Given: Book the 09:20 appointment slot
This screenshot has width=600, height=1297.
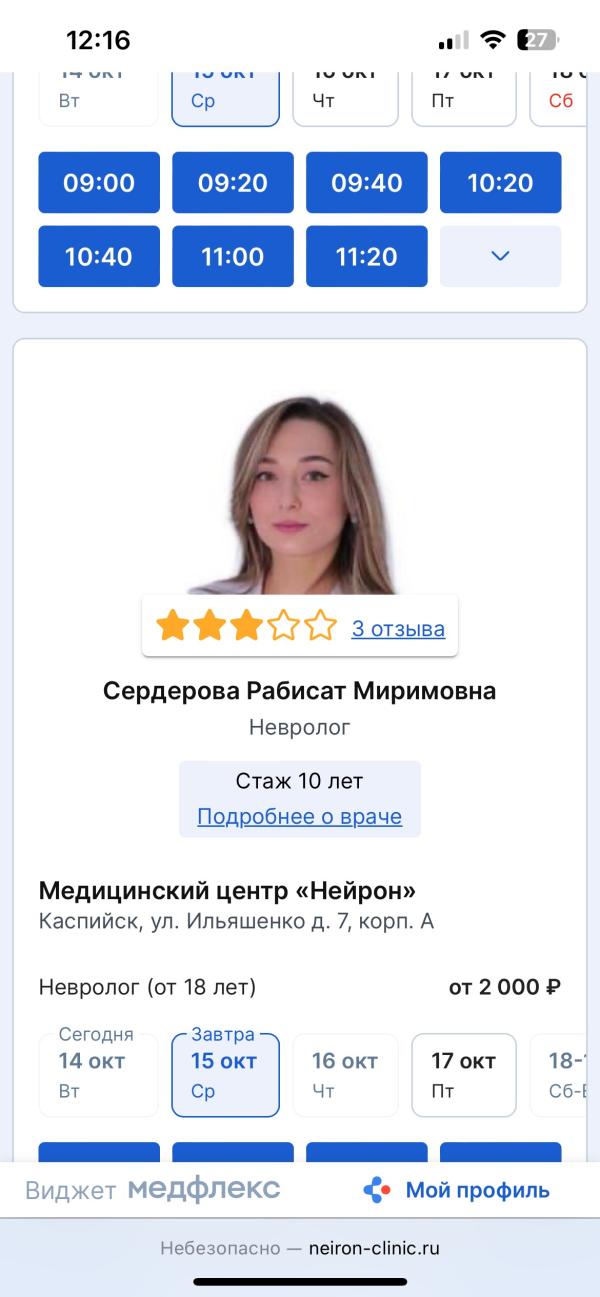Looking at the screenshot, I should [233, 183].
